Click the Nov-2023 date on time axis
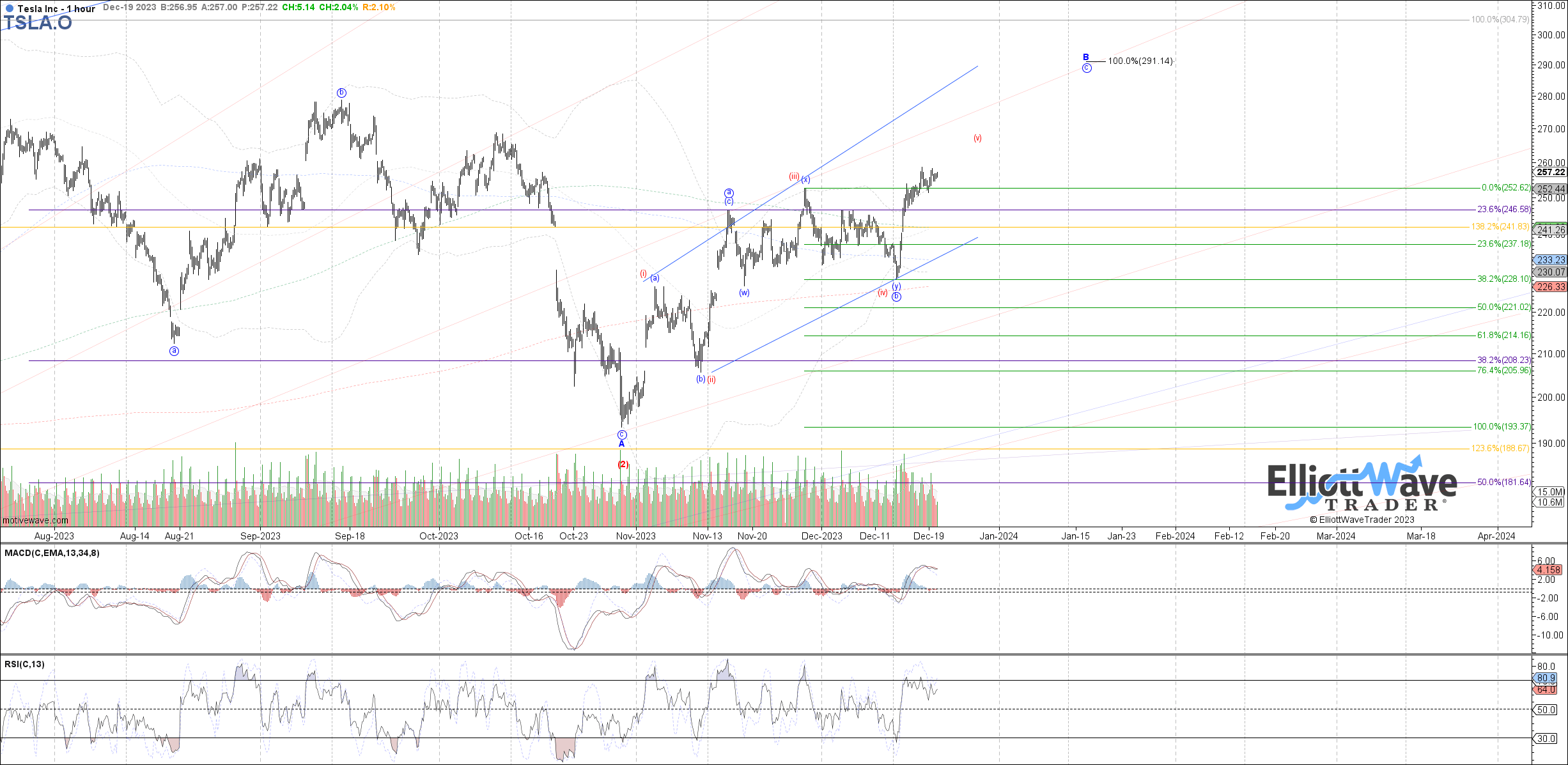Image resolution: width=1568 pixels, height=765 pixels. 635,536
